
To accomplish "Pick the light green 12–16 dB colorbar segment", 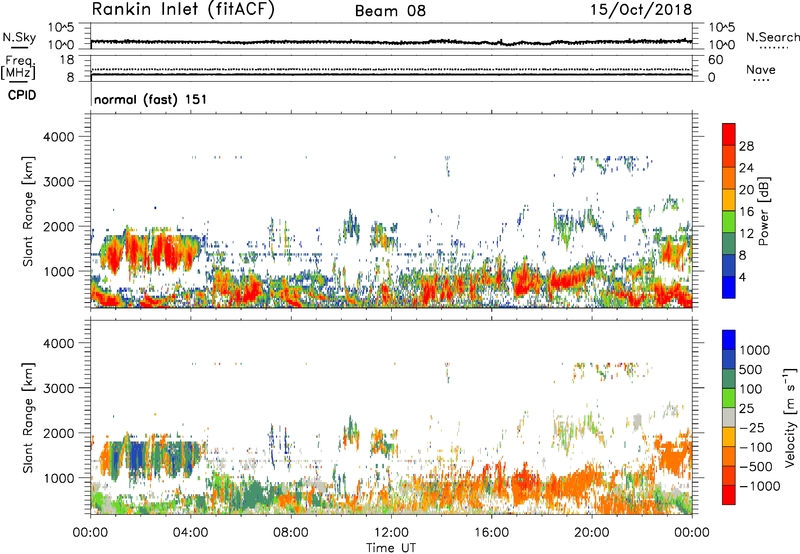I will [x=729, y=222].
